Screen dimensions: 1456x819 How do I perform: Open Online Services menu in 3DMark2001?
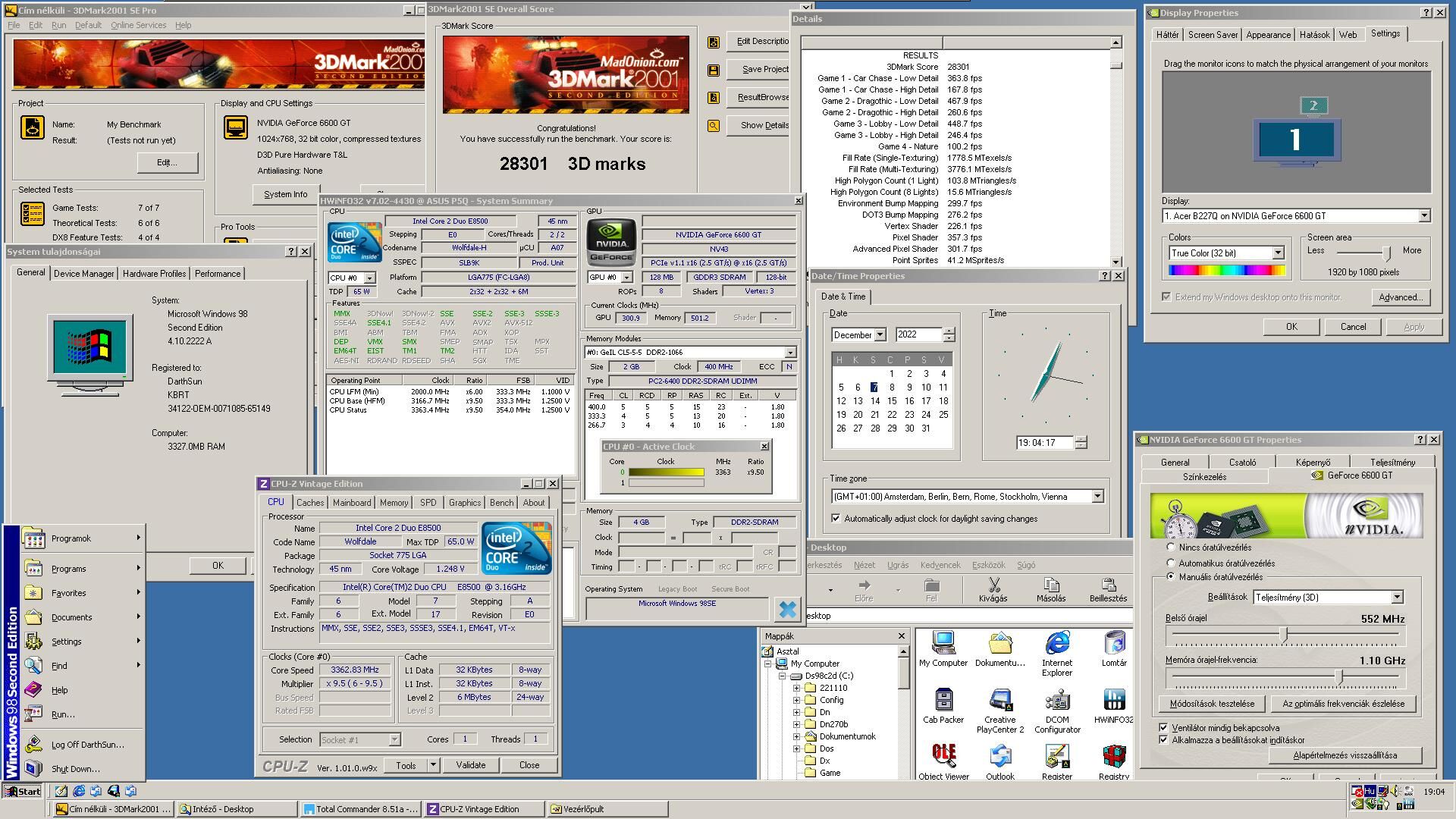(x=138, y=25)
